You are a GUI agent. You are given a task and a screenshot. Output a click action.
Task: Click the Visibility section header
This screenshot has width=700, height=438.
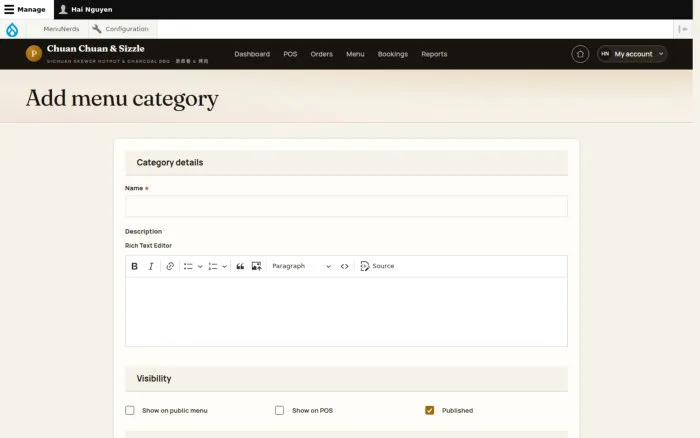(346, 379)
